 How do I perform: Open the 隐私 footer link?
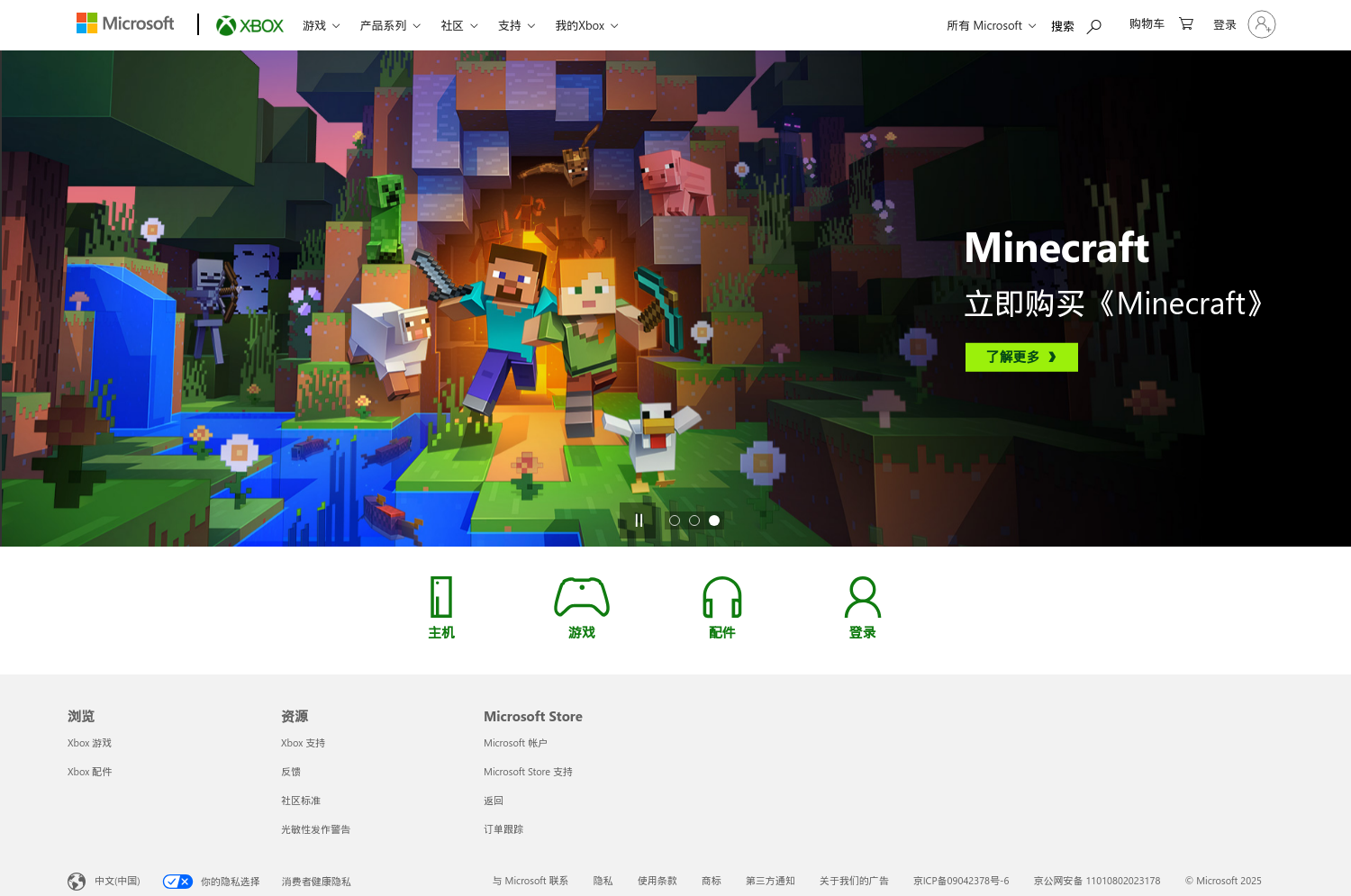point(603,881)
